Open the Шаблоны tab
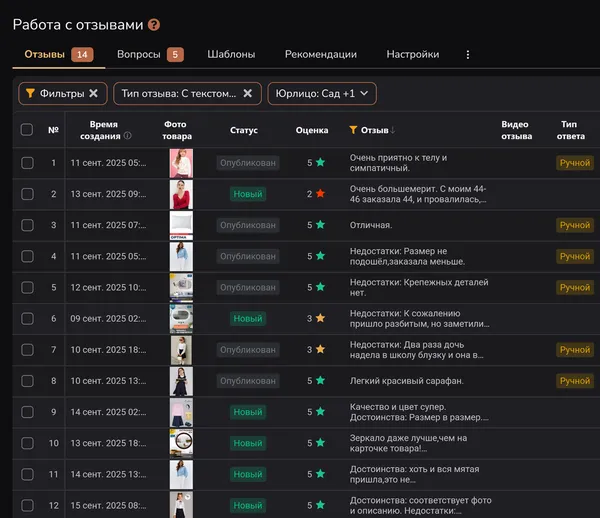 [x=231, y=55]
